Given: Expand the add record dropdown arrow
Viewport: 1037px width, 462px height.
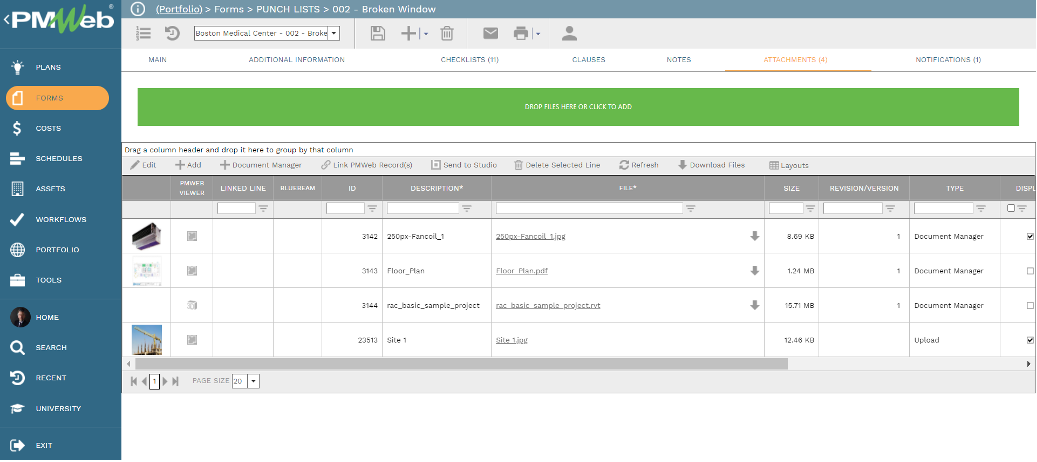Looking at the screenshot, I should pos(425,34).
